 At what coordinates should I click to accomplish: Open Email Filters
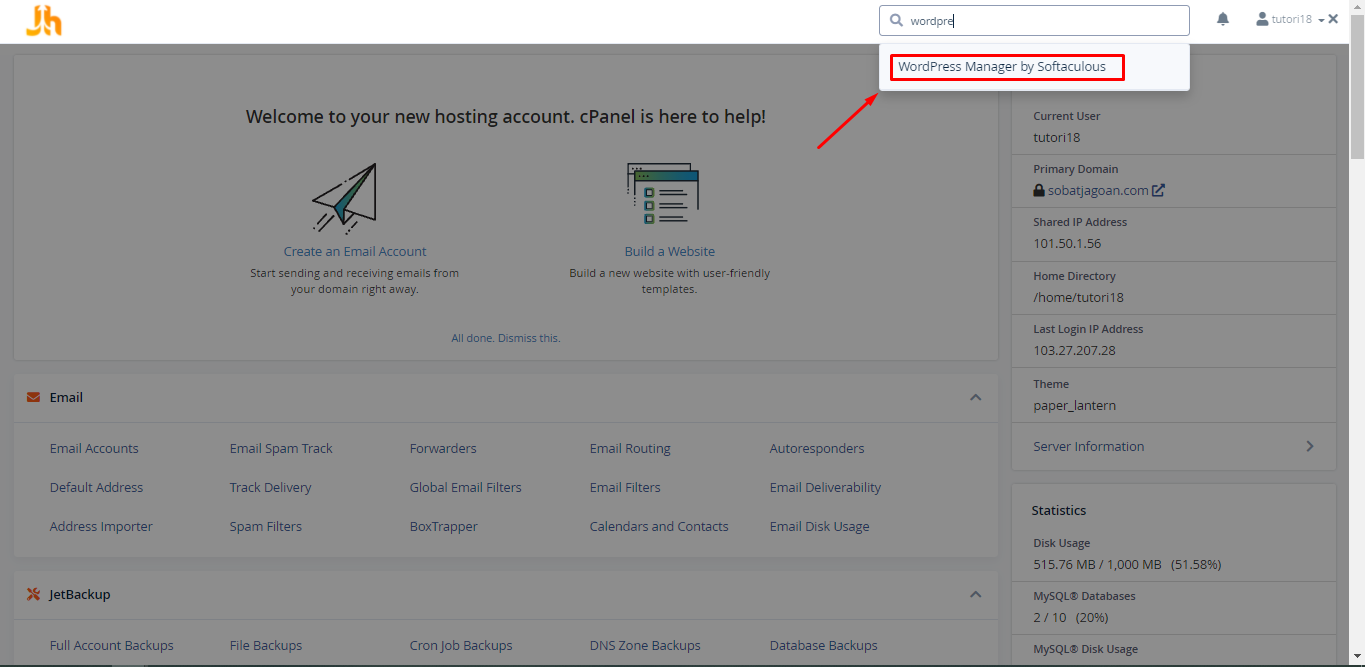[x=625, y=487]
